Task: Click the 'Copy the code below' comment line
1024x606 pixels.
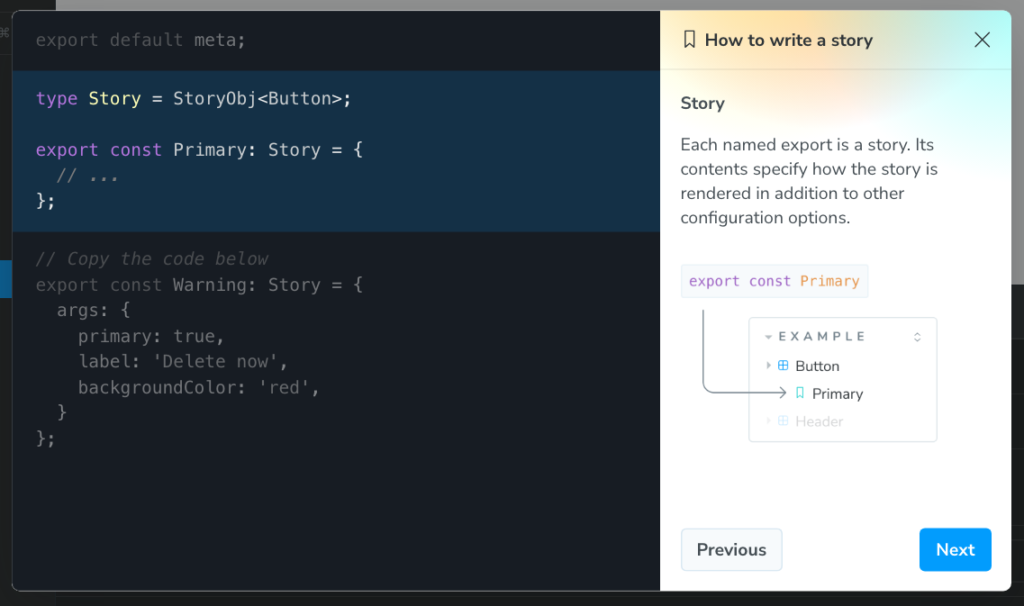Action: click(152, 259)
